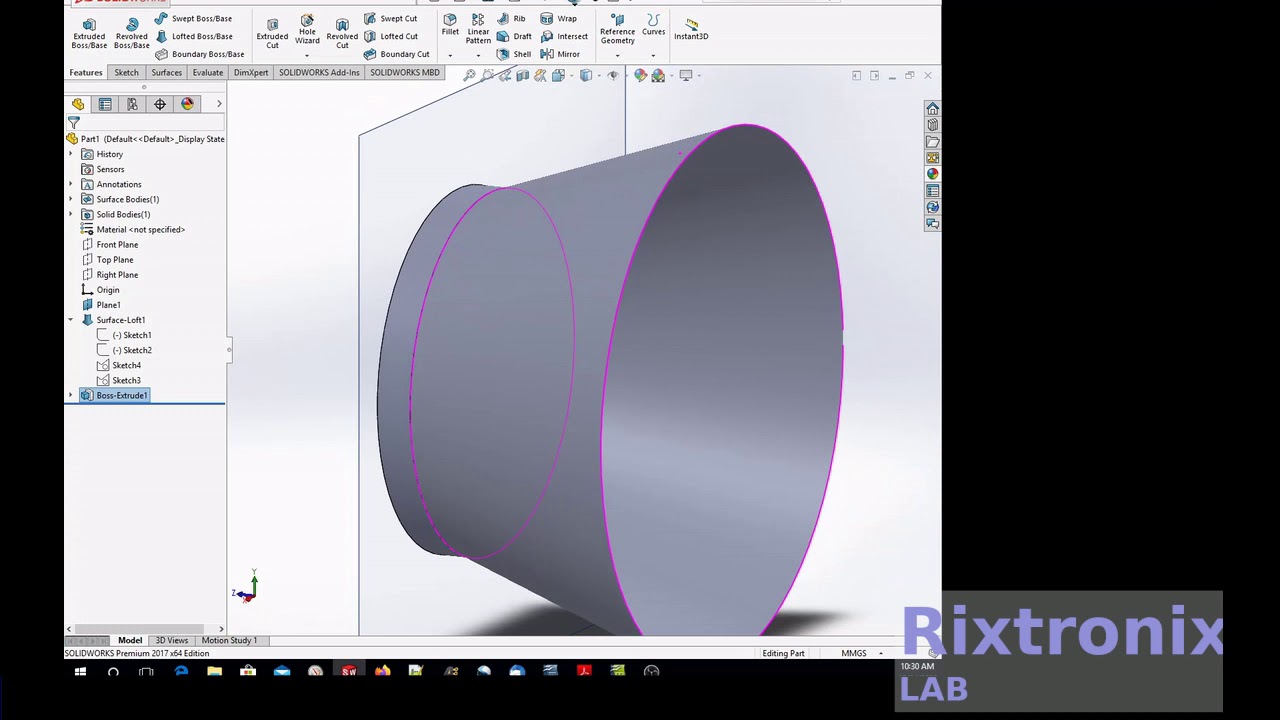Open the DimXpertManager tab icon

click(160, 104)
